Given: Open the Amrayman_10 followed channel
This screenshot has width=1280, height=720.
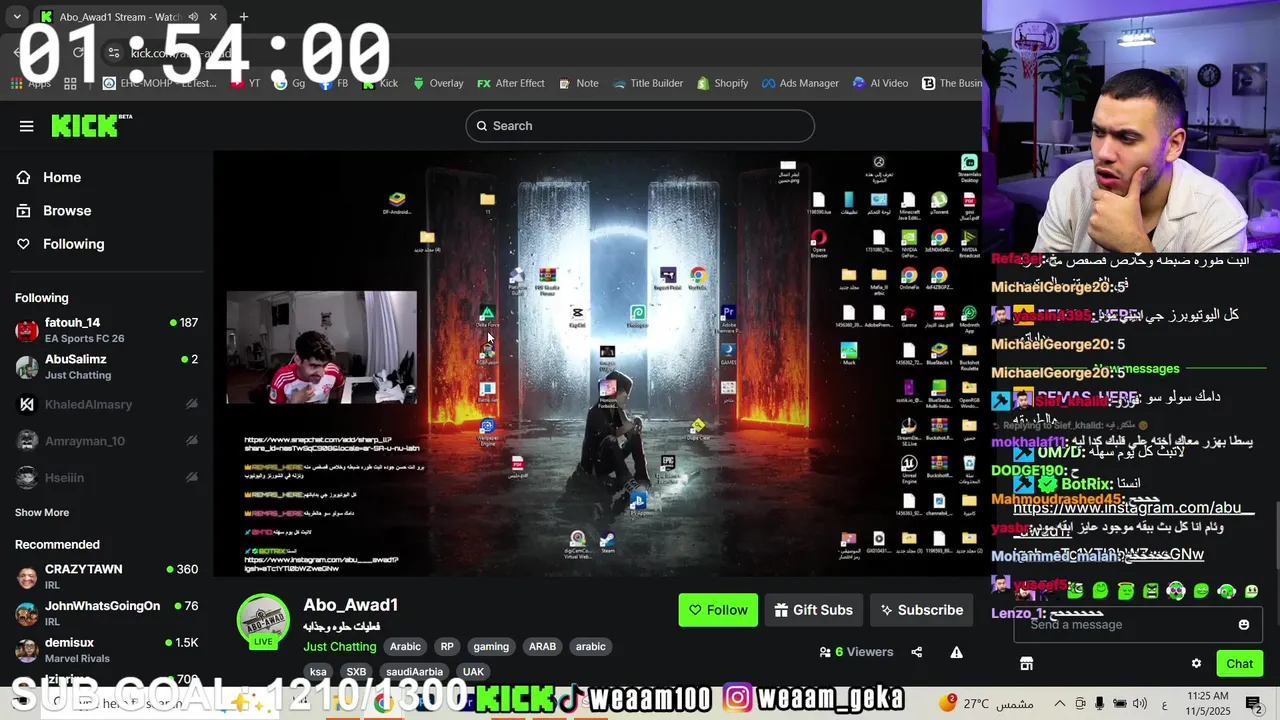Looking at the screenshot, I should [x=106, y=441].
